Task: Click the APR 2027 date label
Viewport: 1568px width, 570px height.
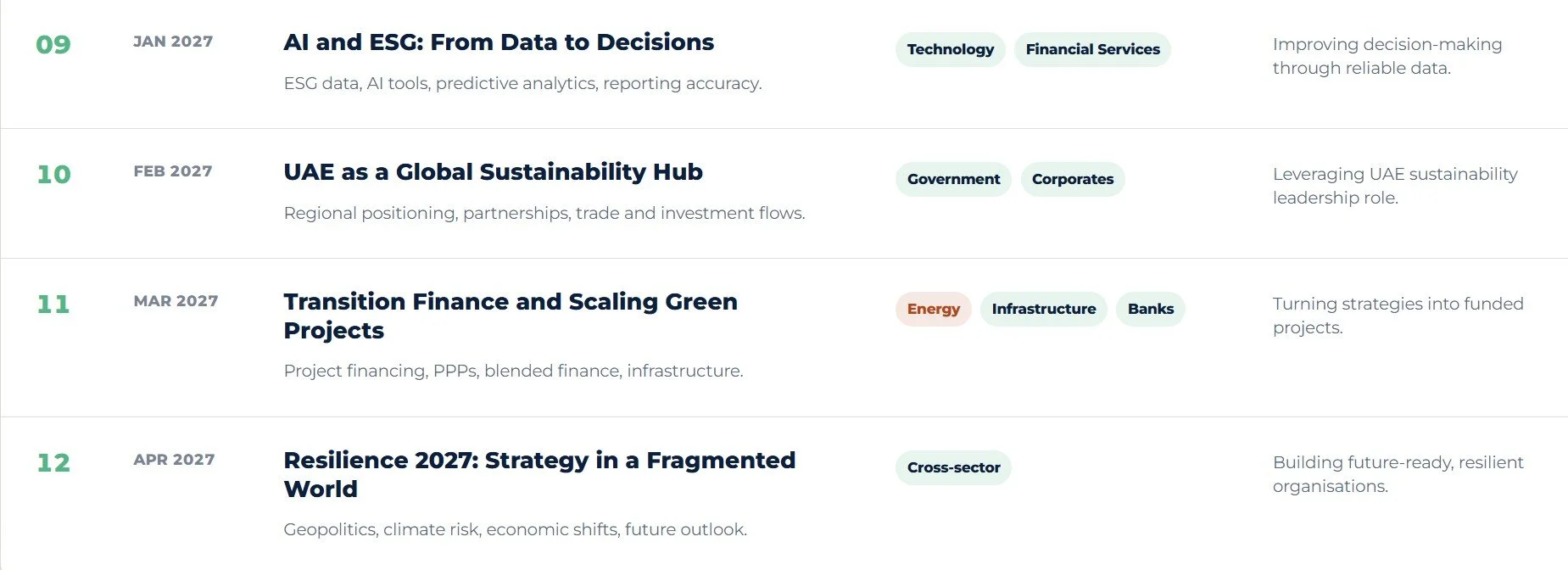Action: (x=174, y=460)
